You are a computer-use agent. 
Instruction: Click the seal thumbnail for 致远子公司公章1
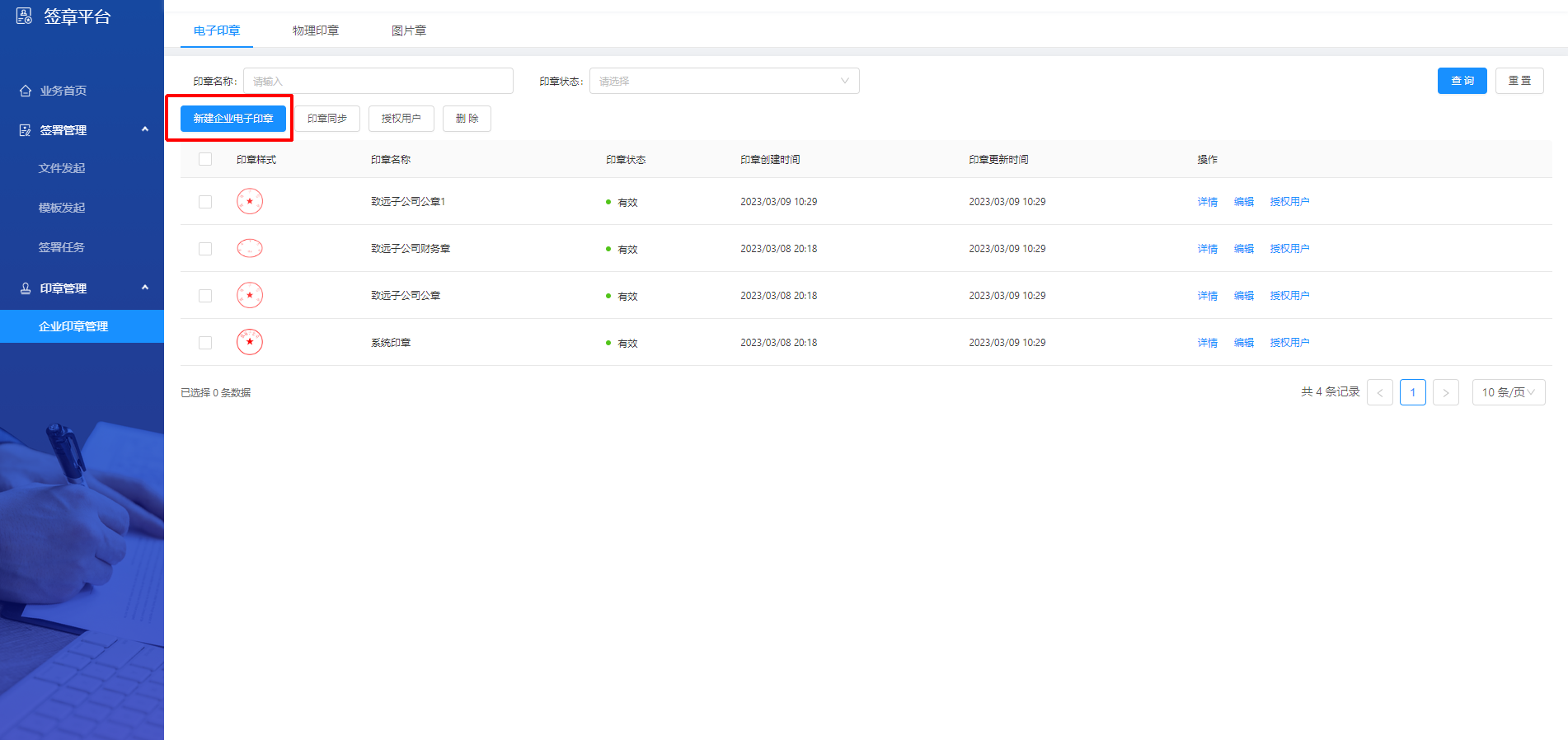[x=250, y=201]
